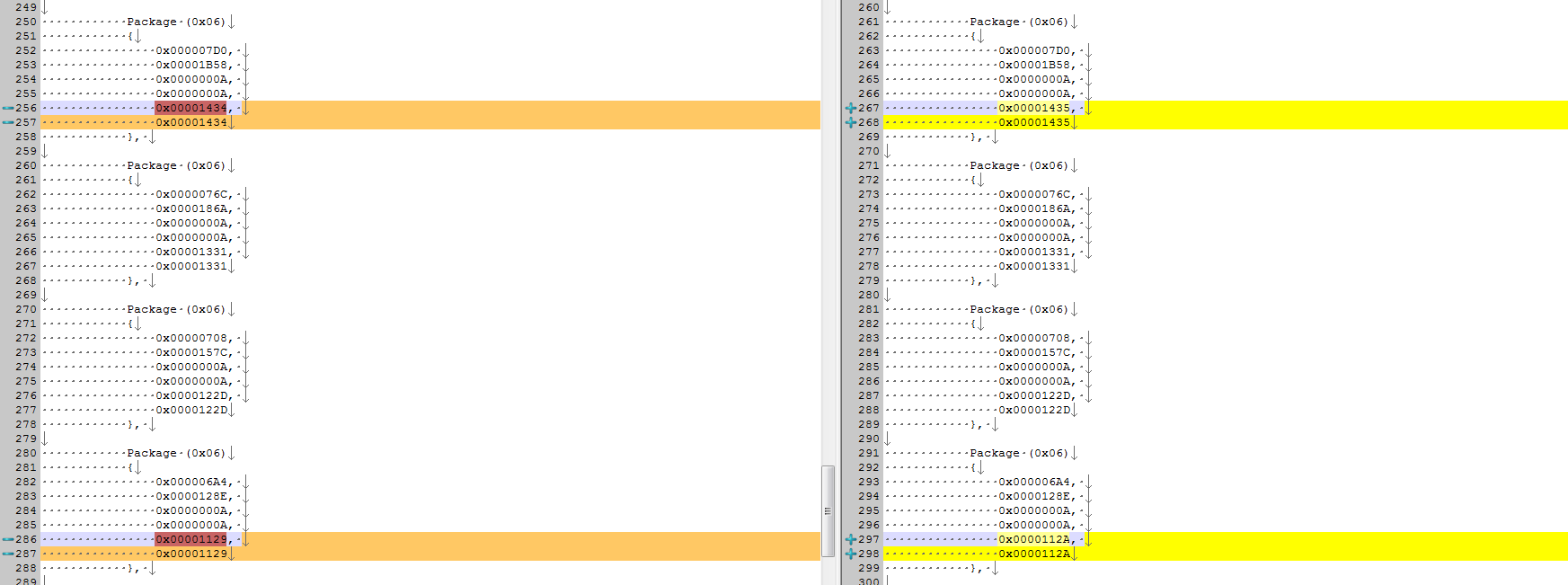Click the removed-line minus marker at line 287
The height and width of the screenshot is (585, 1568).
[8, 554]
